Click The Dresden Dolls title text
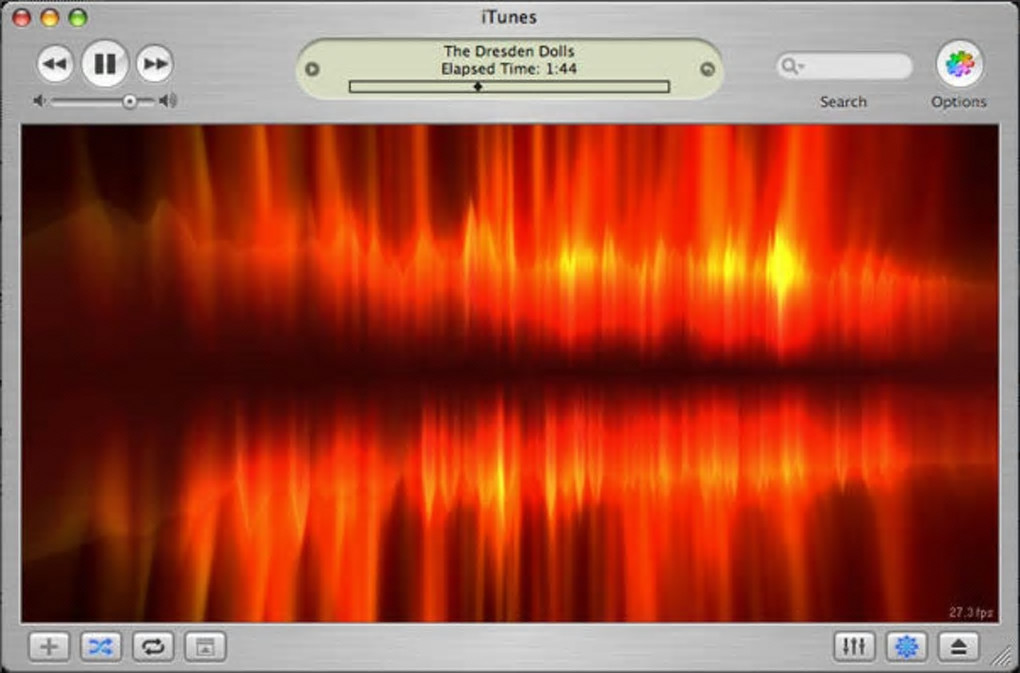This screenshot has height=673, width=1020. click(x=509, y=51)
